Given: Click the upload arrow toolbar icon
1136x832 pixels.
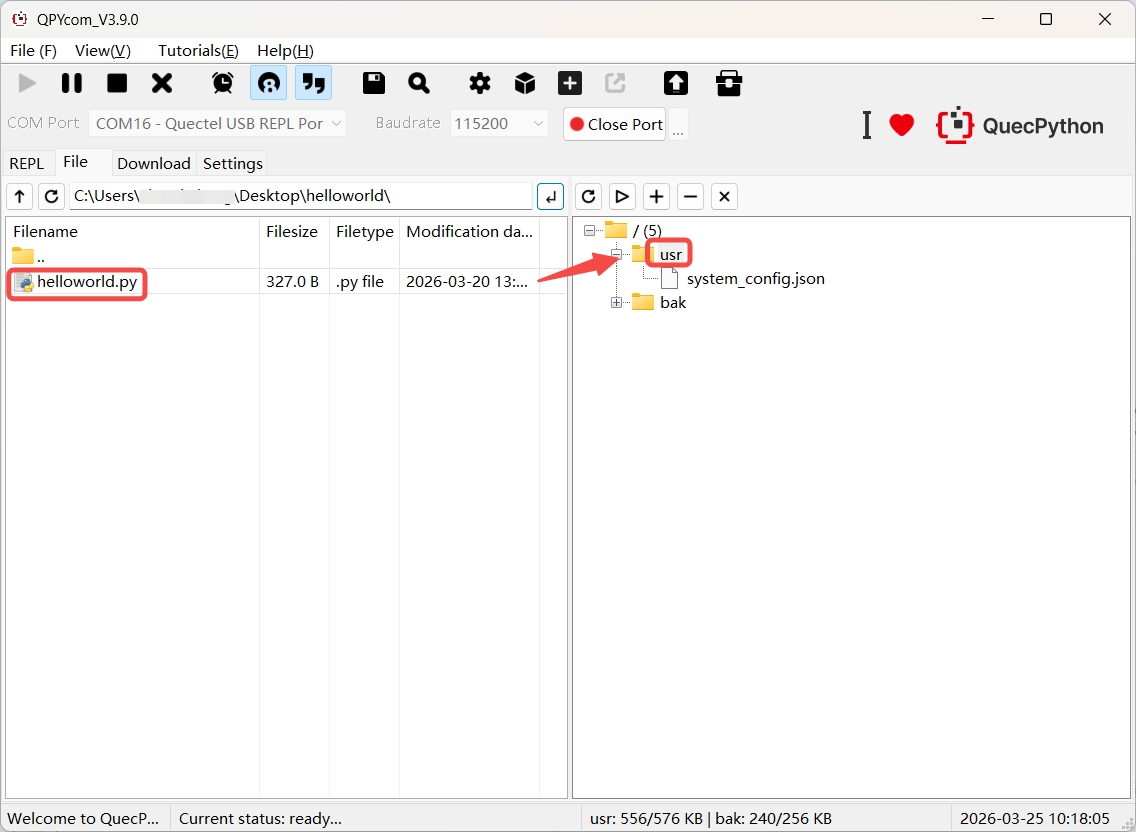Looking at the screenshot, I should tap(676, 83).
